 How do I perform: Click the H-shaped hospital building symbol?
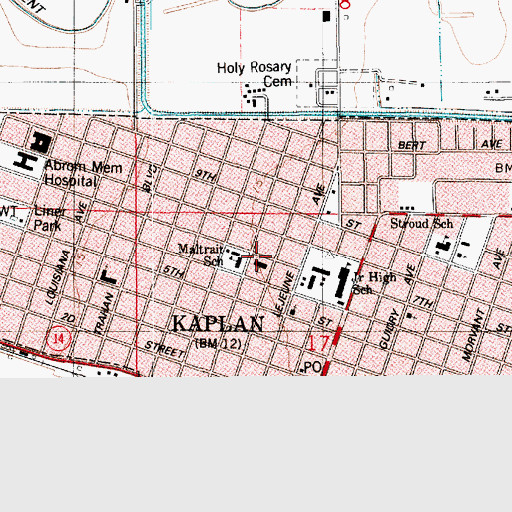tap(26, 162)
